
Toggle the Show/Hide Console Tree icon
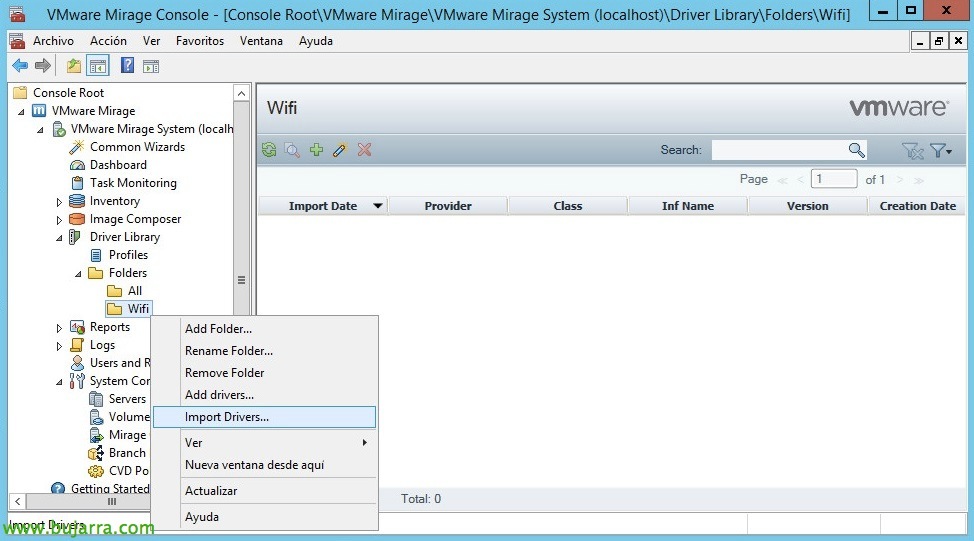tap(98, 65)
